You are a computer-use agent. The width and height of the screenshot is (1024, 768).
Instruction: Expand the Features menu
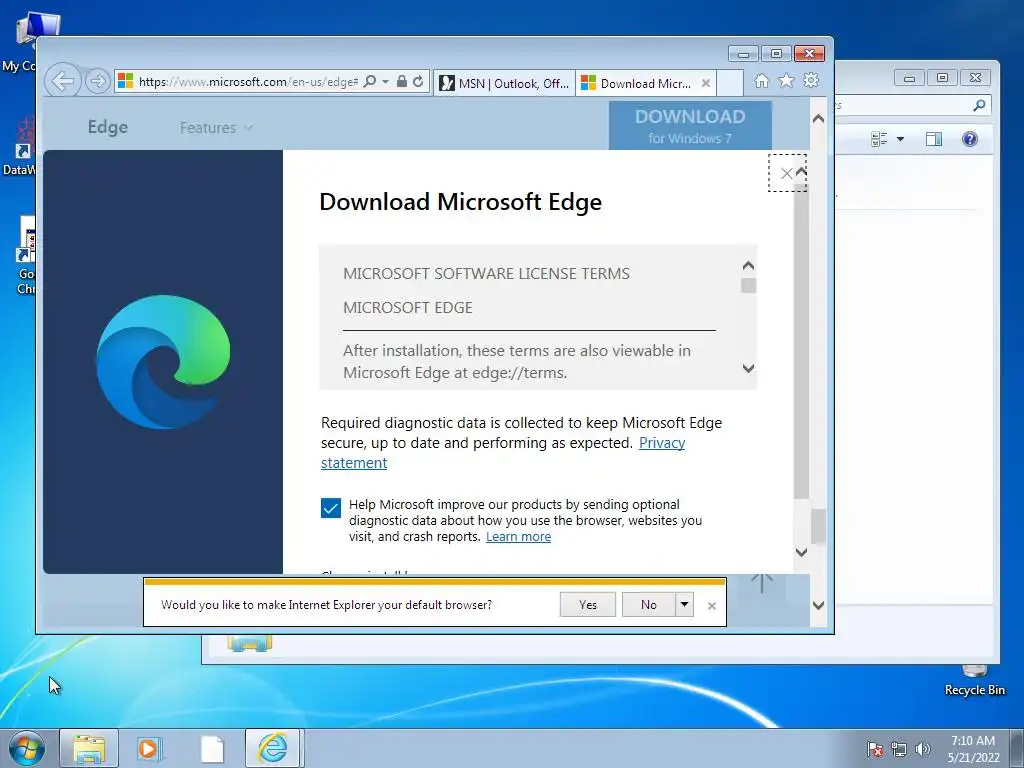[216, 127]
